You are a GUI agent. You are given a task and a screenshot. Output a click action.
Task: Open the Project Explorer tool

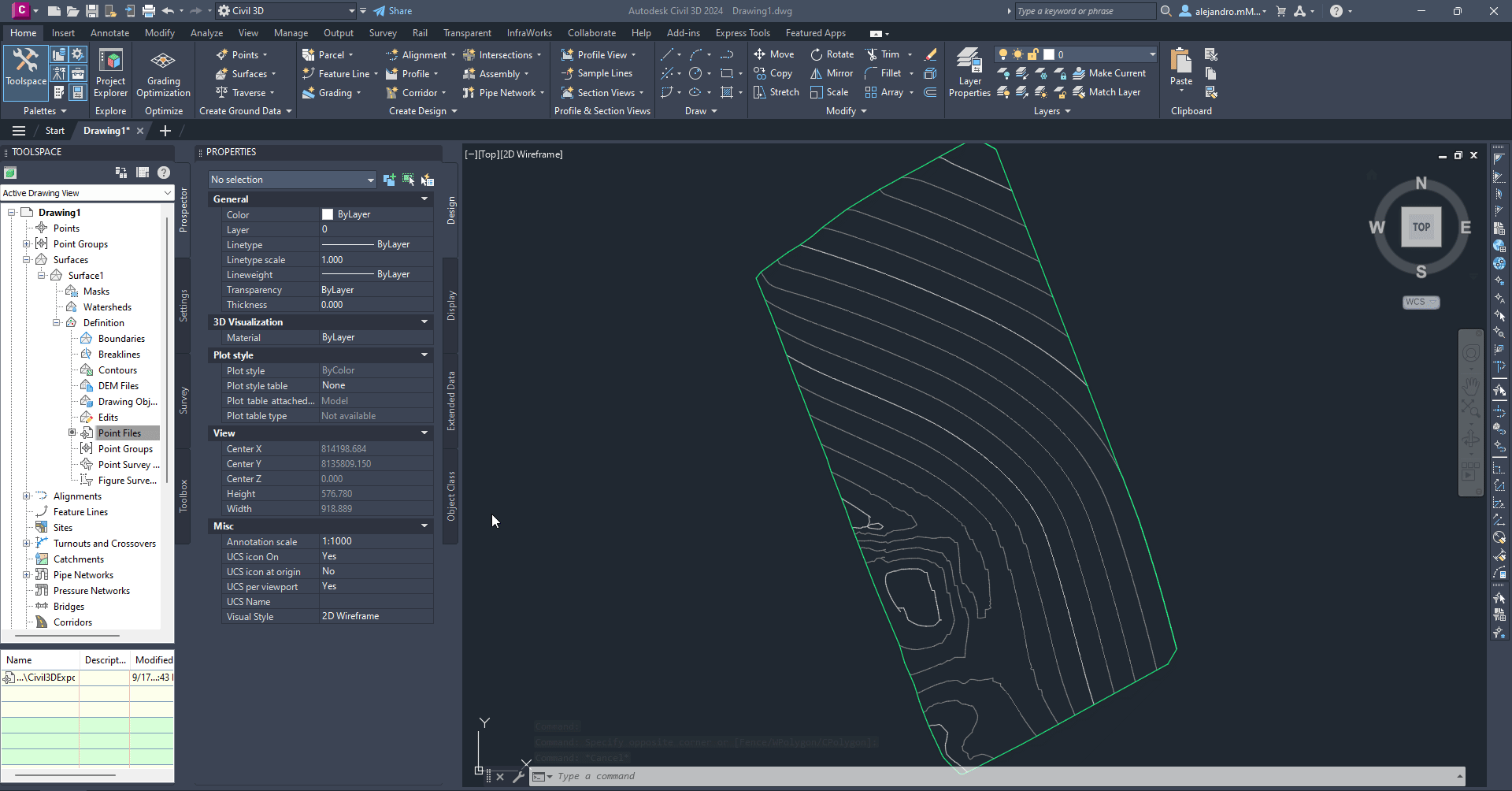[110, 72]
